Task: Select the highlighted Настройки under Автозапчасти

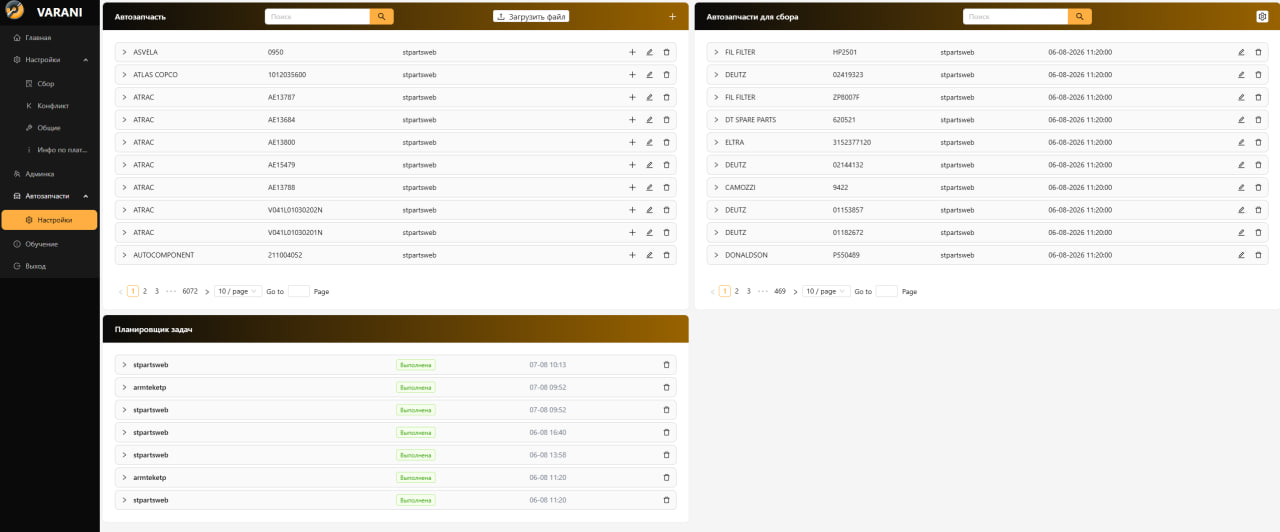Action: [x=50, y=220]
